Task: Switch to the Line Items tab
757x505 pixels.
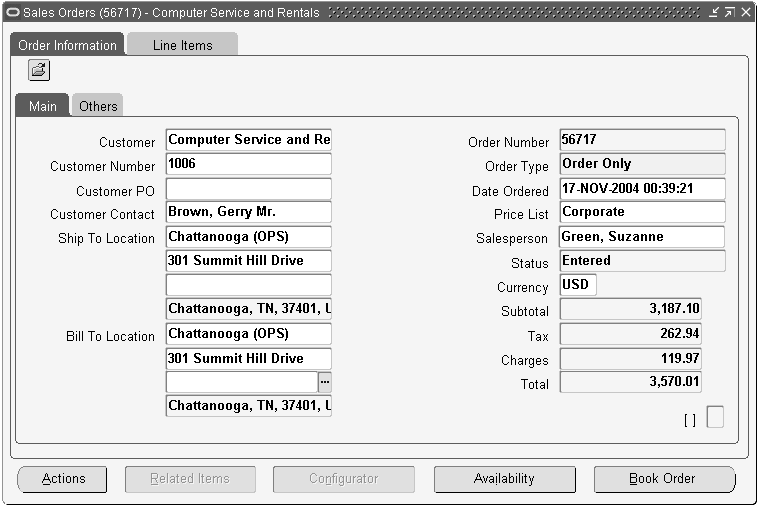Action: [182, 45]
